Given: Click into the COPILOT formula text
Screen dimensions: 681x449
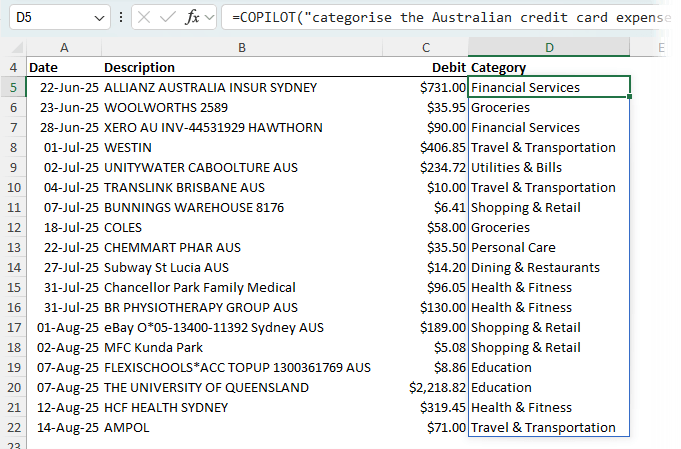Looking at the screenshot, I should [x=451, y=17].
